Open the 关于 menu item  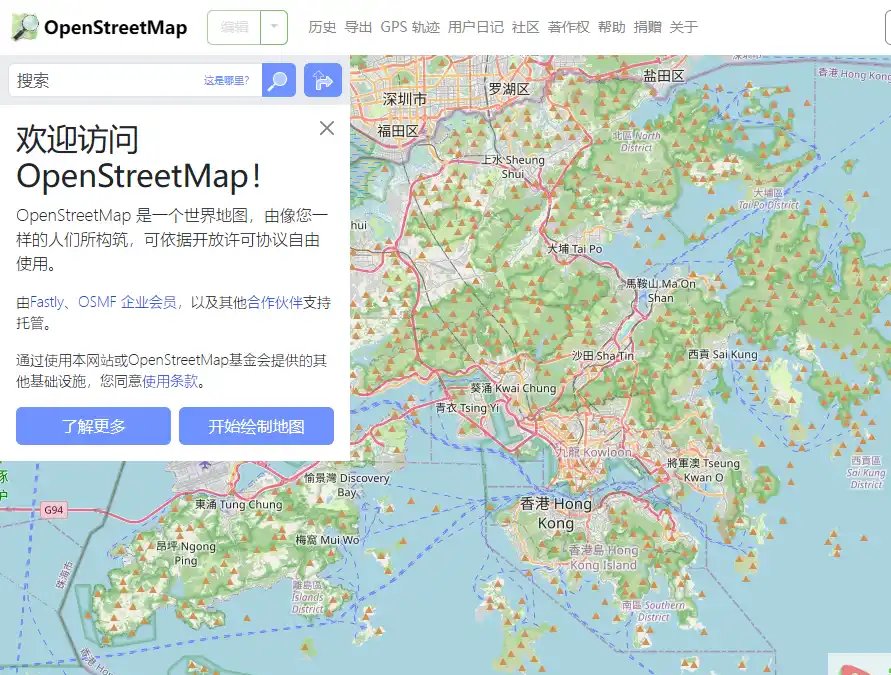tap(684, 27)
